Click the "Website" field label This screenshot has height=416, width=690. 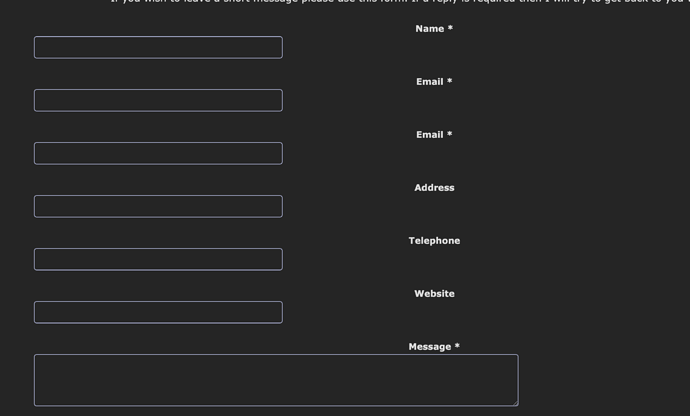click(434, 294)
